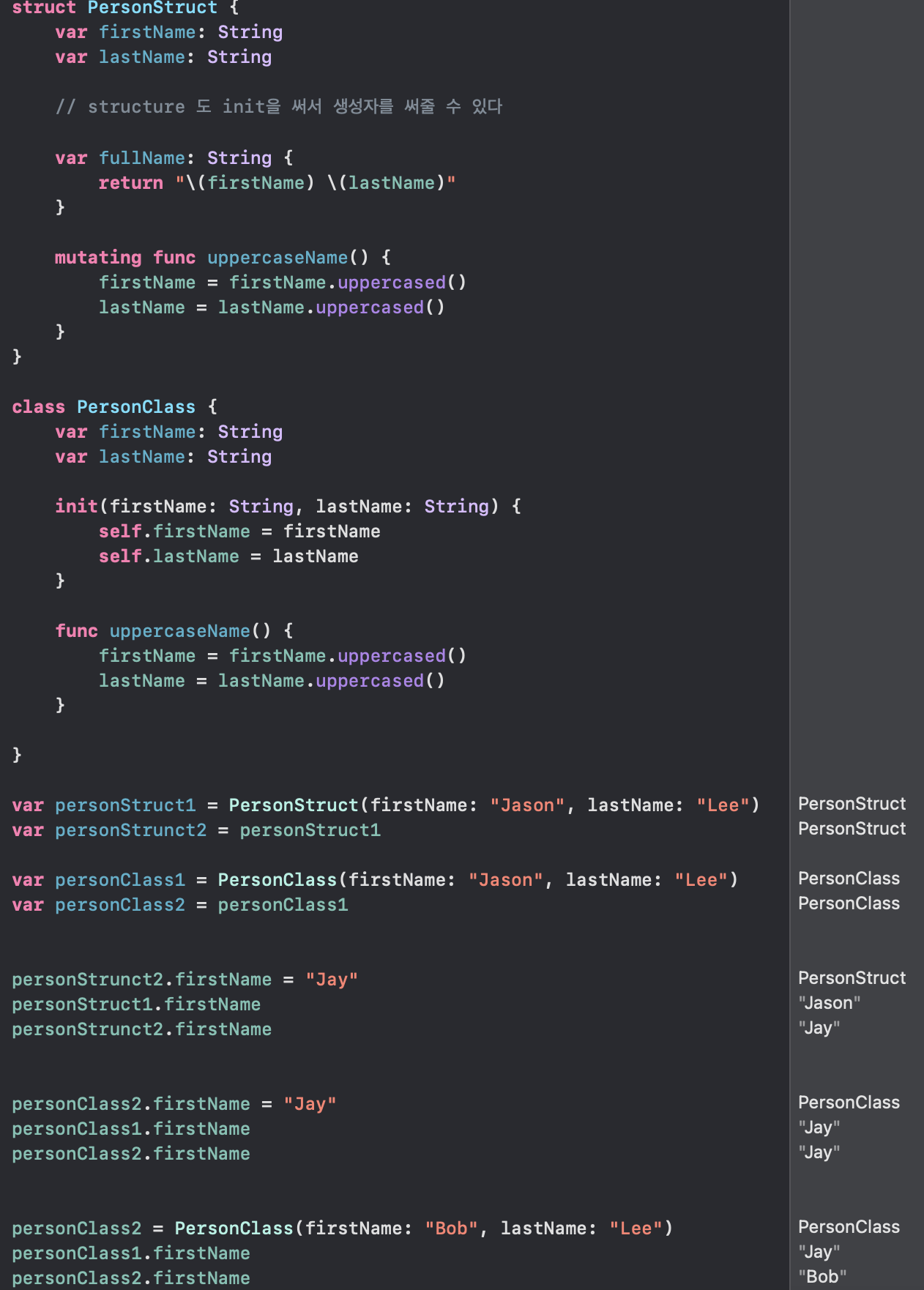Image resolution: width=924 pixels, height=1290 pixels.
Task: Click 'var personStrunct2 = personStruct1' line
Action: (196, 830)
